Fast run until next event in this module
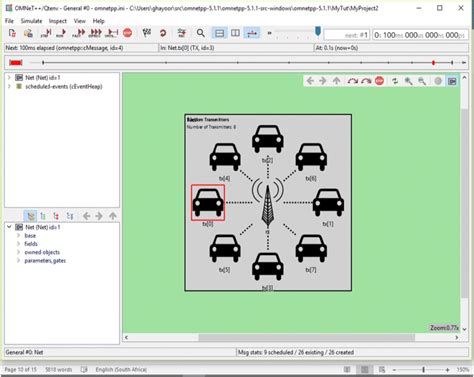The height and width of the screenshot is (377, 474). (x=366, y=81)
